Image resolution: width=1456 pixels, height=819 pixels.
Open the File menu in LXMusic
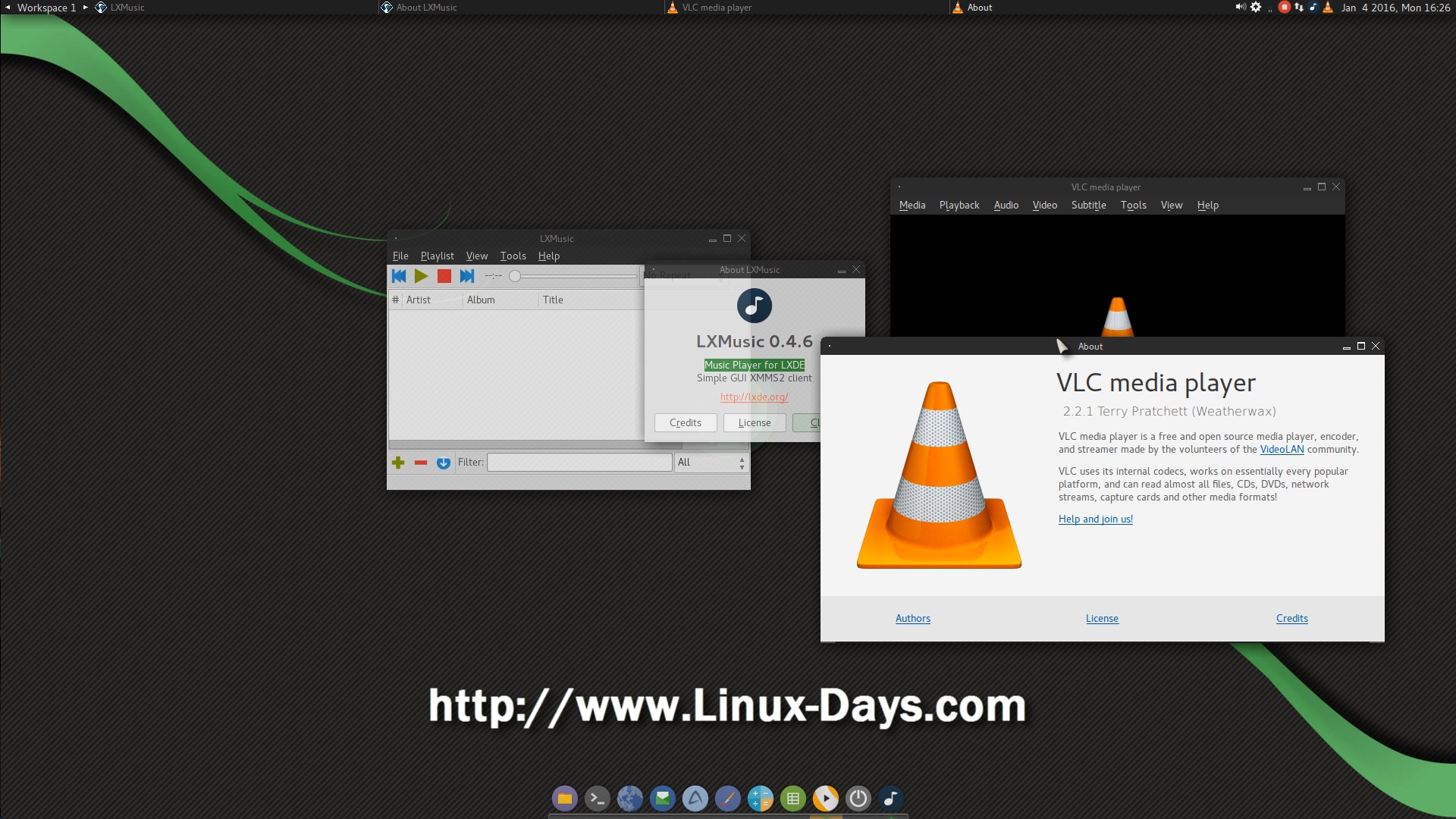(400, 256)
